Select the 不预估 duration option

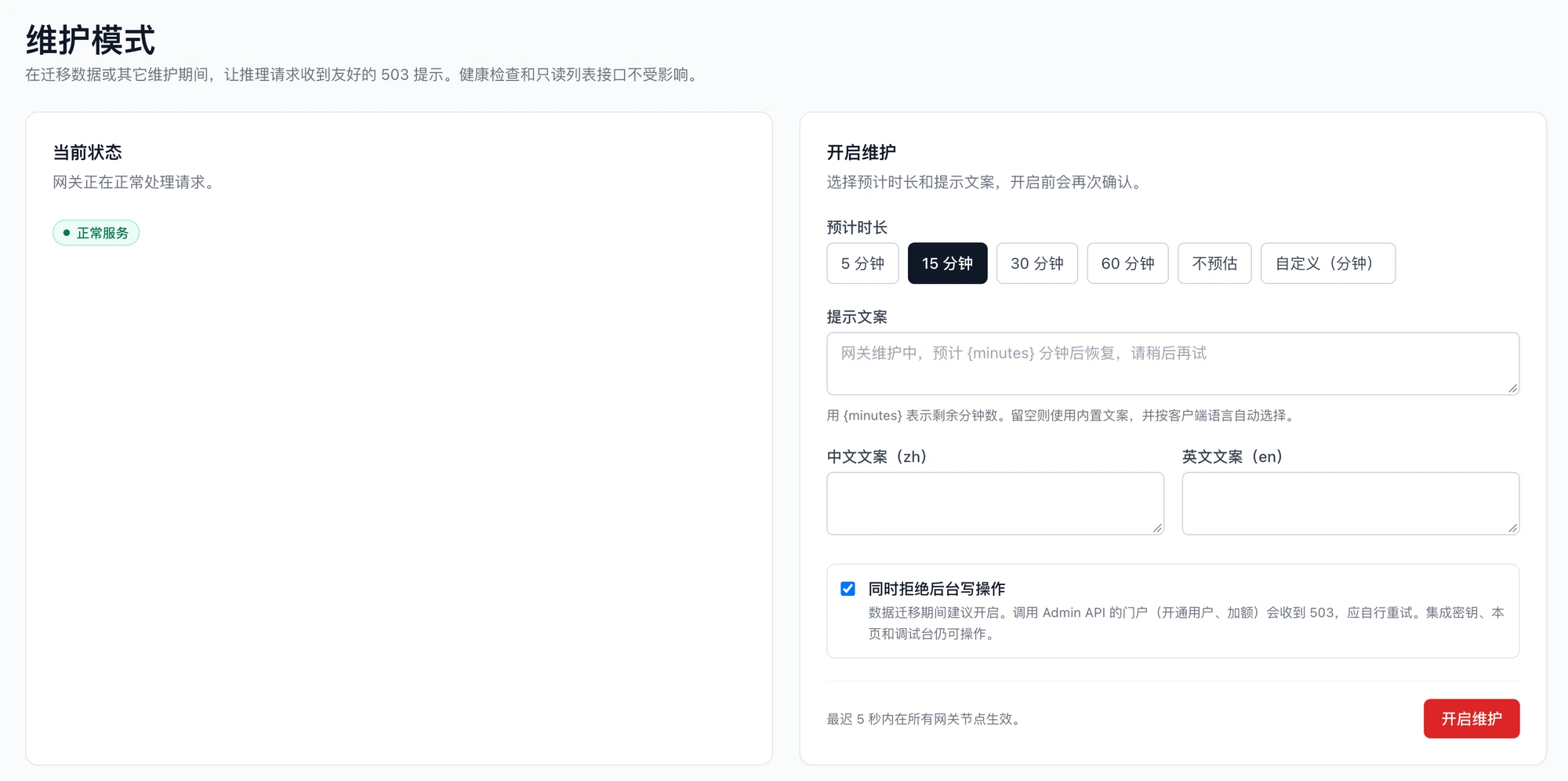pos(1214,263)
